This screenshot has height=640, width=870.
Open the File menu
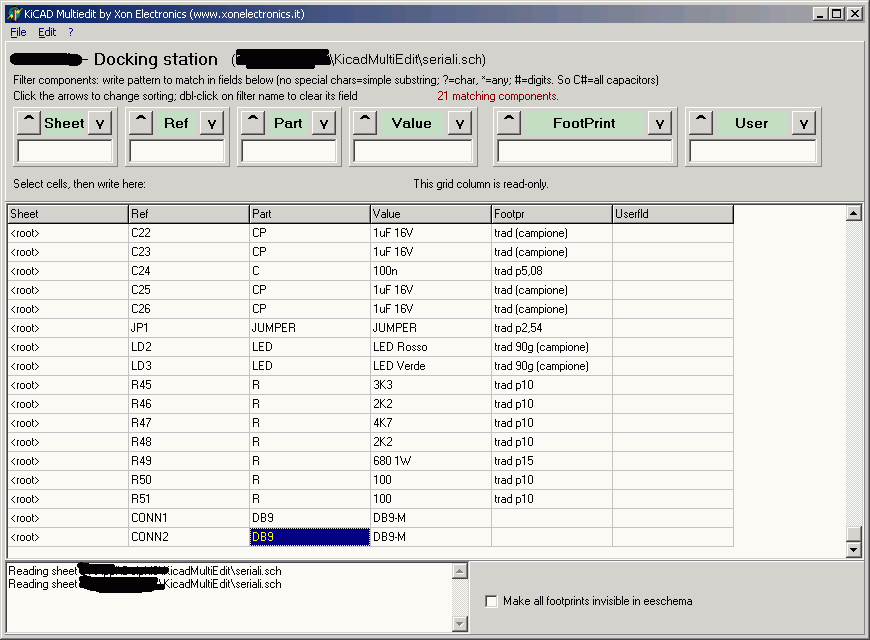click(x=18, y=32)
